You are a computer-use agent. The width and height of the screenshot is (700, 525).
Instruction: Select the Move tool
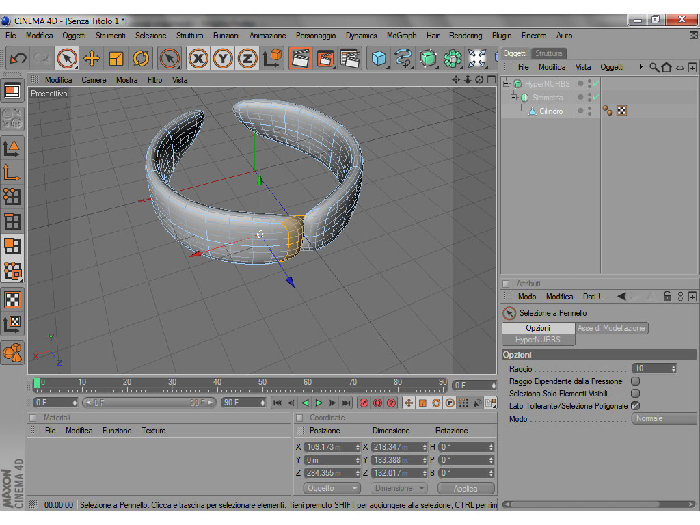pos(92,58)
